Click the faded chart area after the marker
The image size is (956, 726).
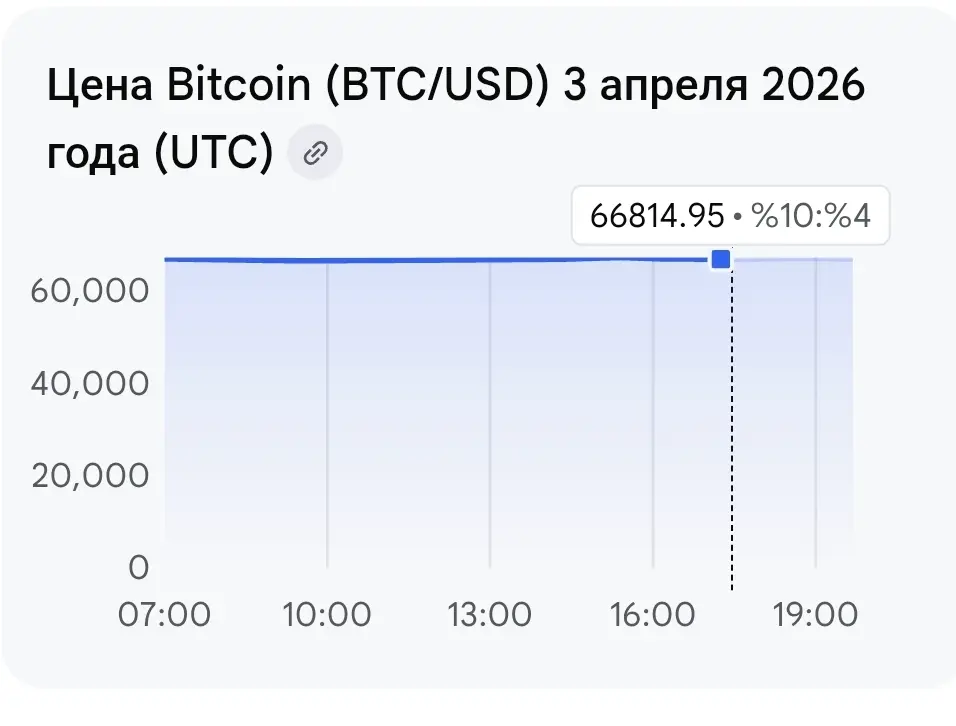[793, 415]
